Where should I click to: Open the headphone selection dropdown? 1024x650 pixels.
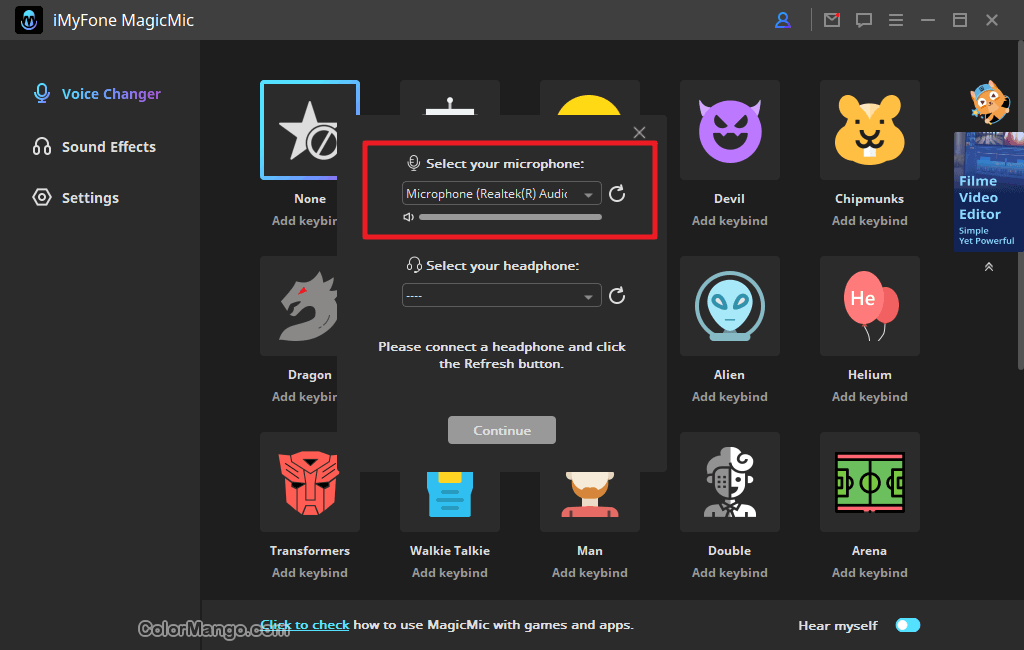point(501,296)
